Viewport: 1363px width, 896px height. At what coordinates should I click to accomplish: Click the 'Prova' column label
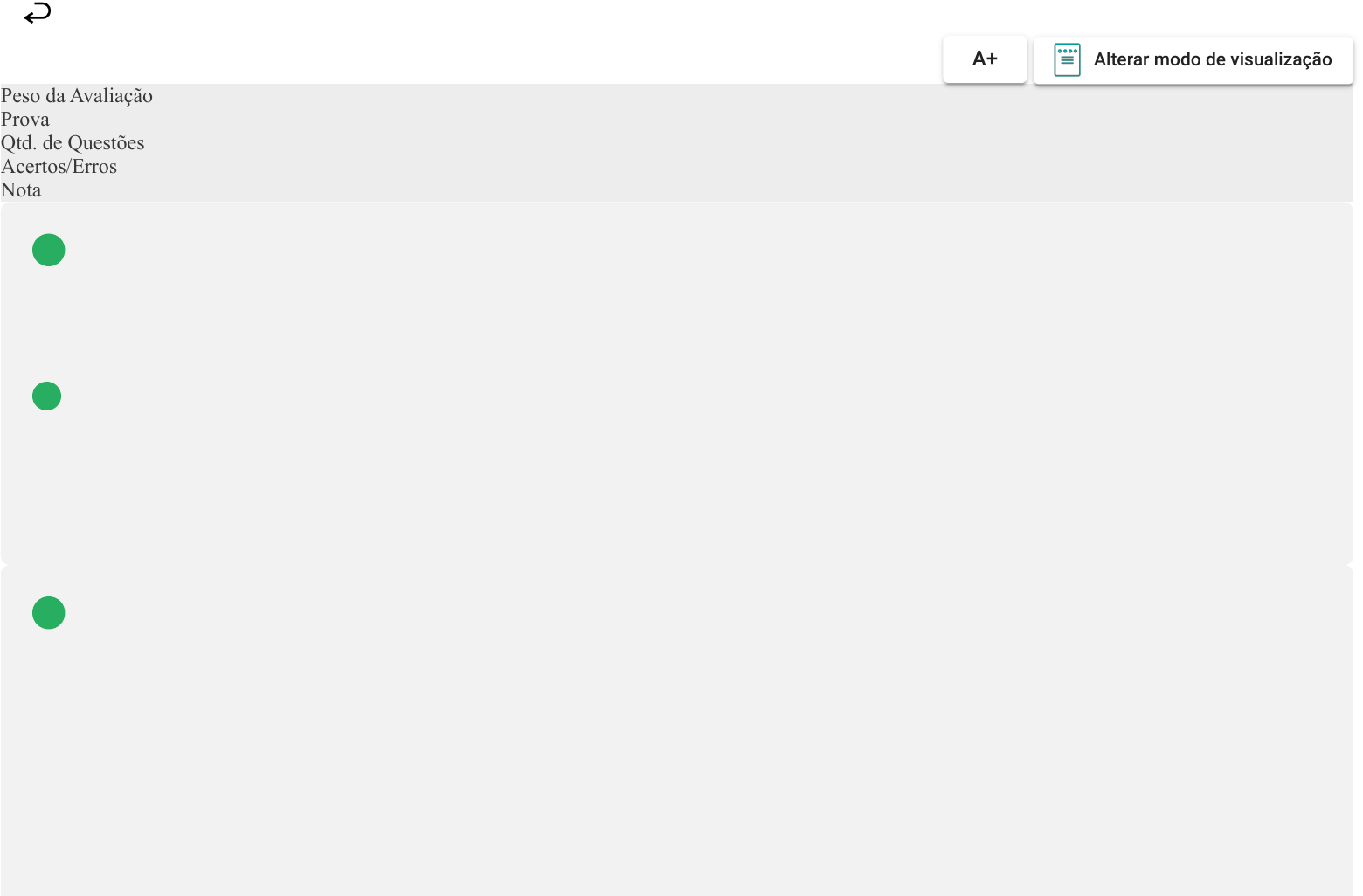[25, 120]
